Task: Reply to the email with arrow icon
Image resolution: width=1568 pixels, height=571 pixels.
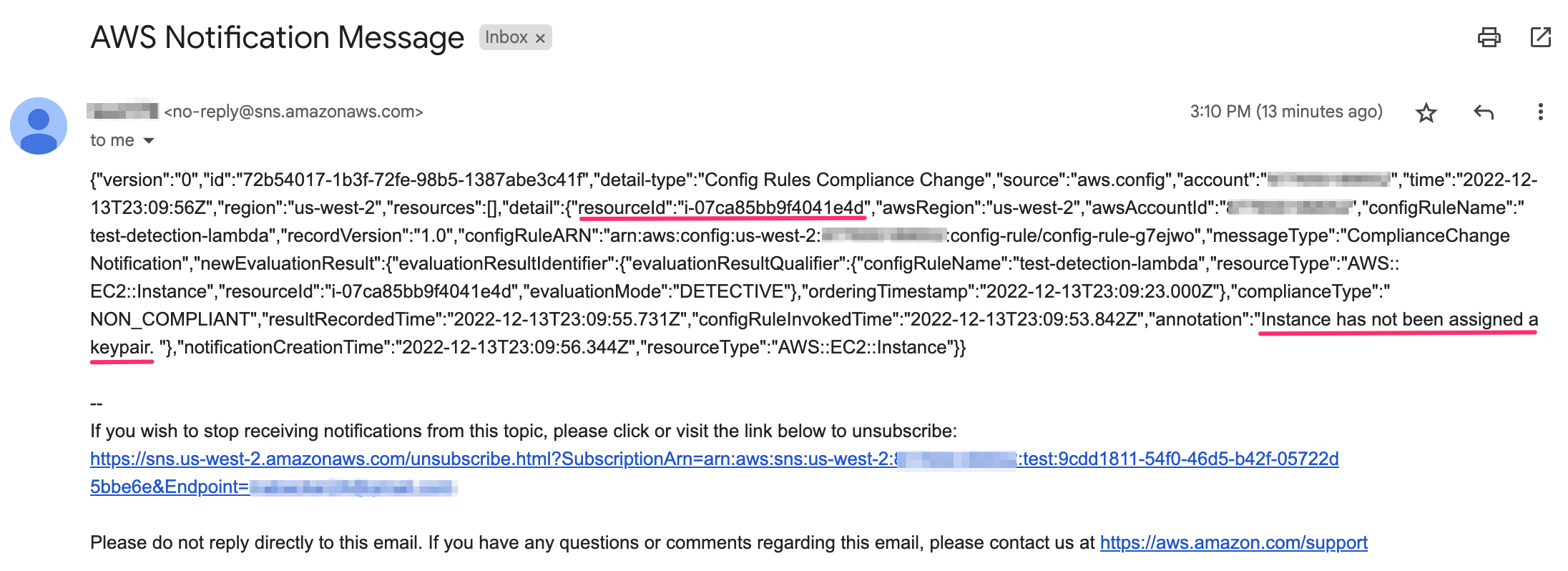Action: [1484, 112]
